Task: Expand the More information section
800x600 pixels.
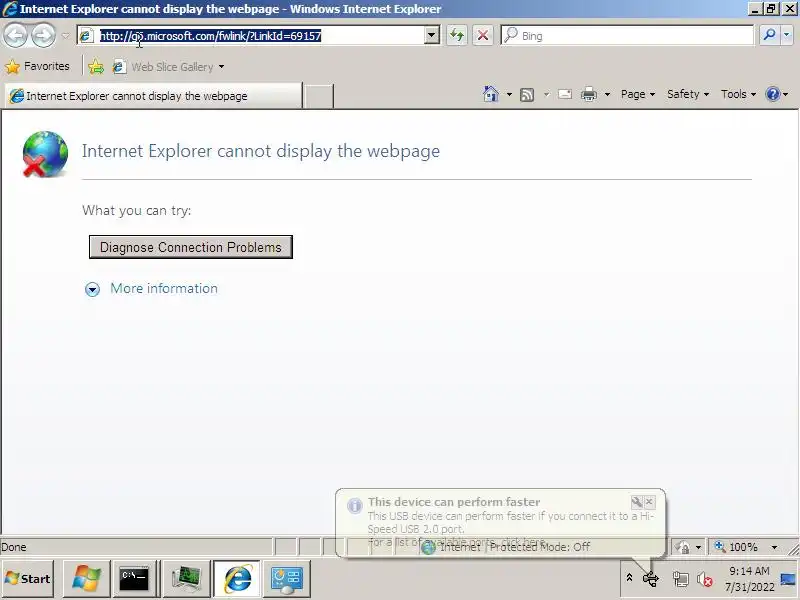Action: click(92, 289)
